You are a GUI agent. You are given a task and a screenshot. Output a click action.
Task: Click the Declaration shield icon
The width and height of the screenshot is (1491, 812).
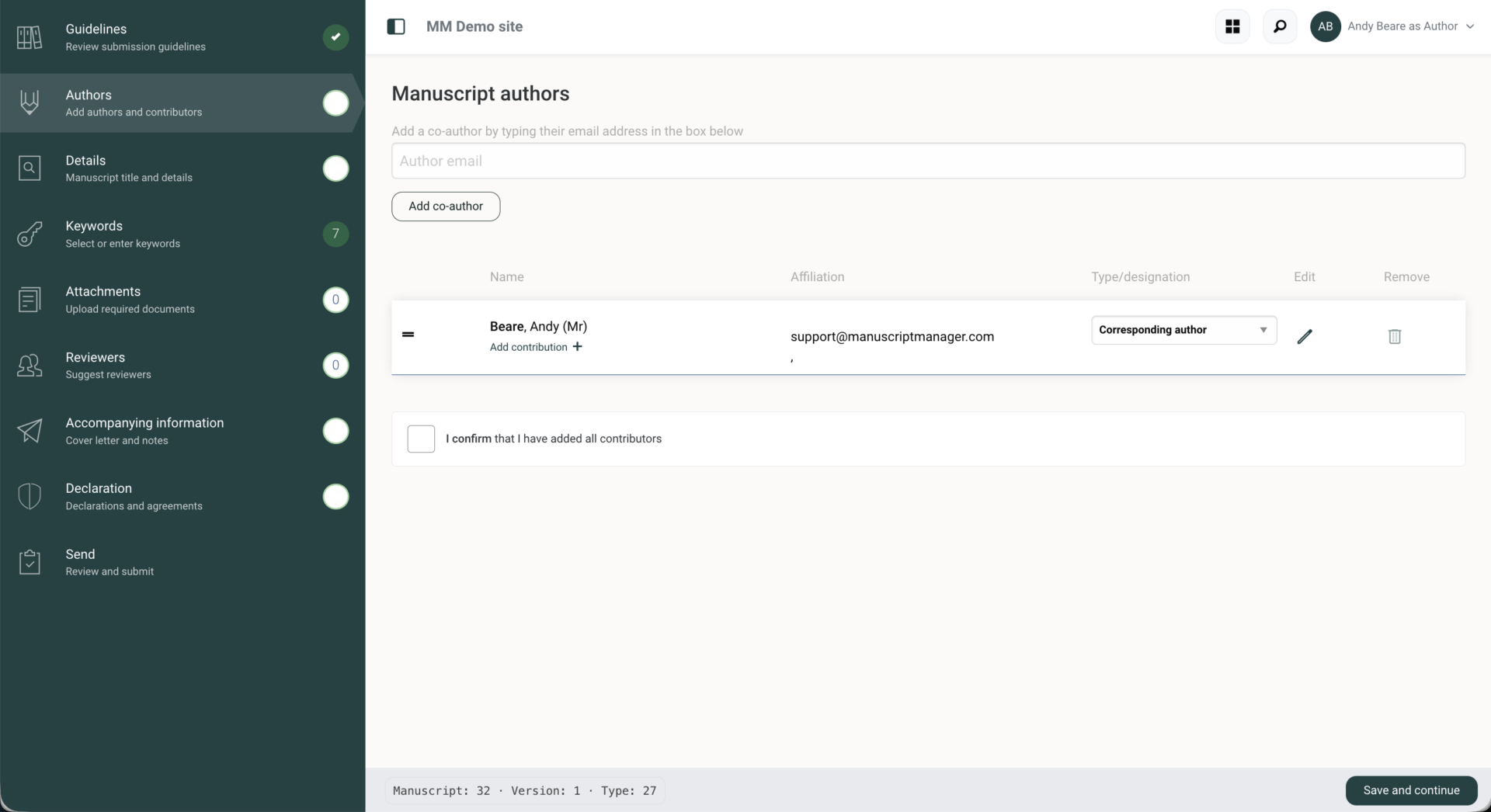[x=30, y=496]
